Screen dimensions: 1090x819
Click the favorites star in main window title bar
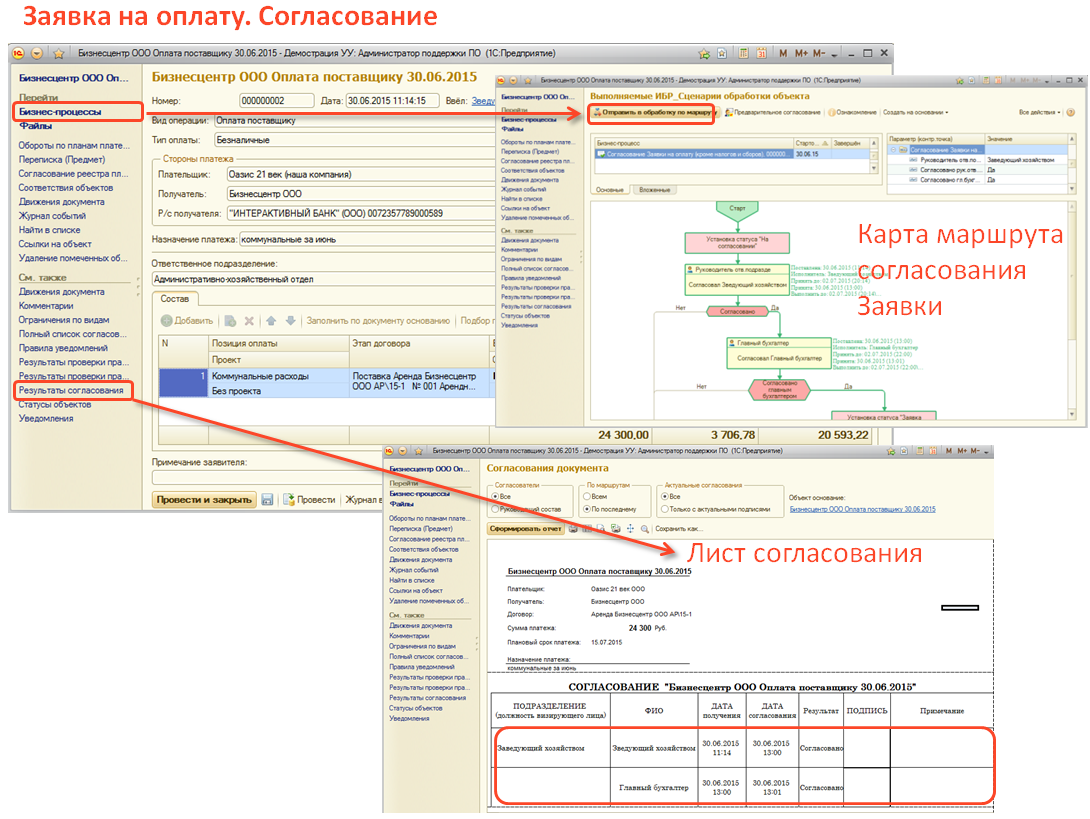point(58,53)
